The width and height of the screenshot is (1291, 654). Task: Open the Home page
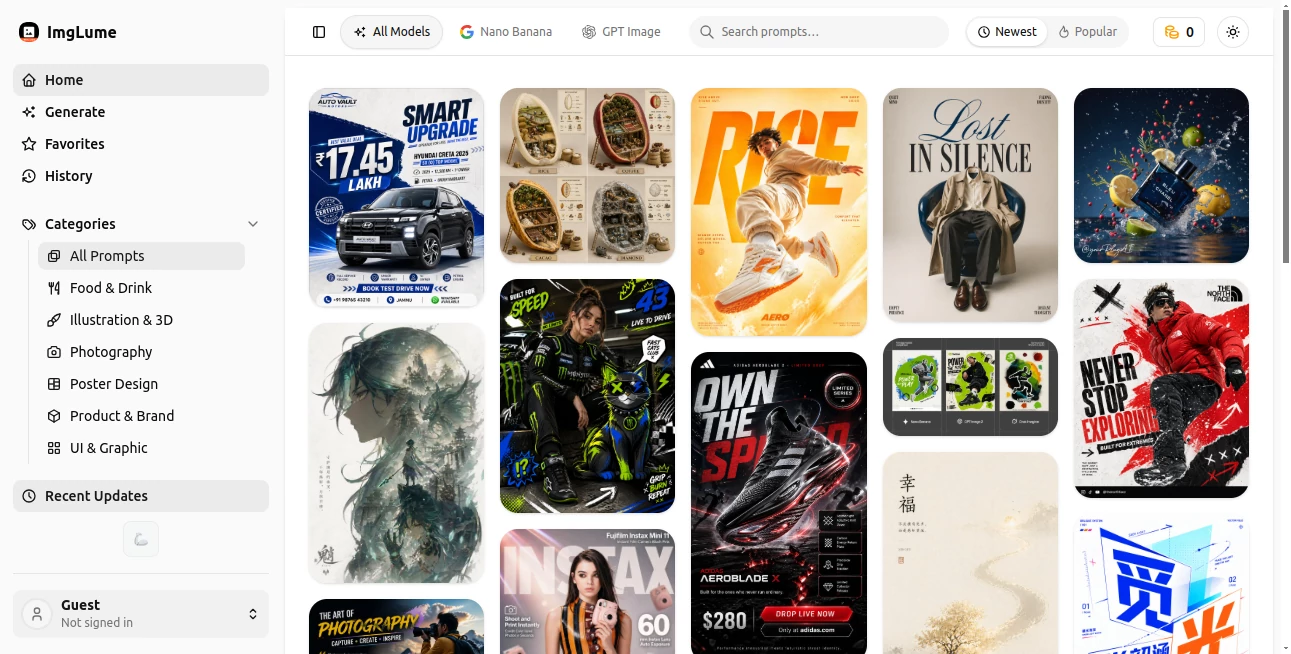pyautogui.click(x=141, y=80)
